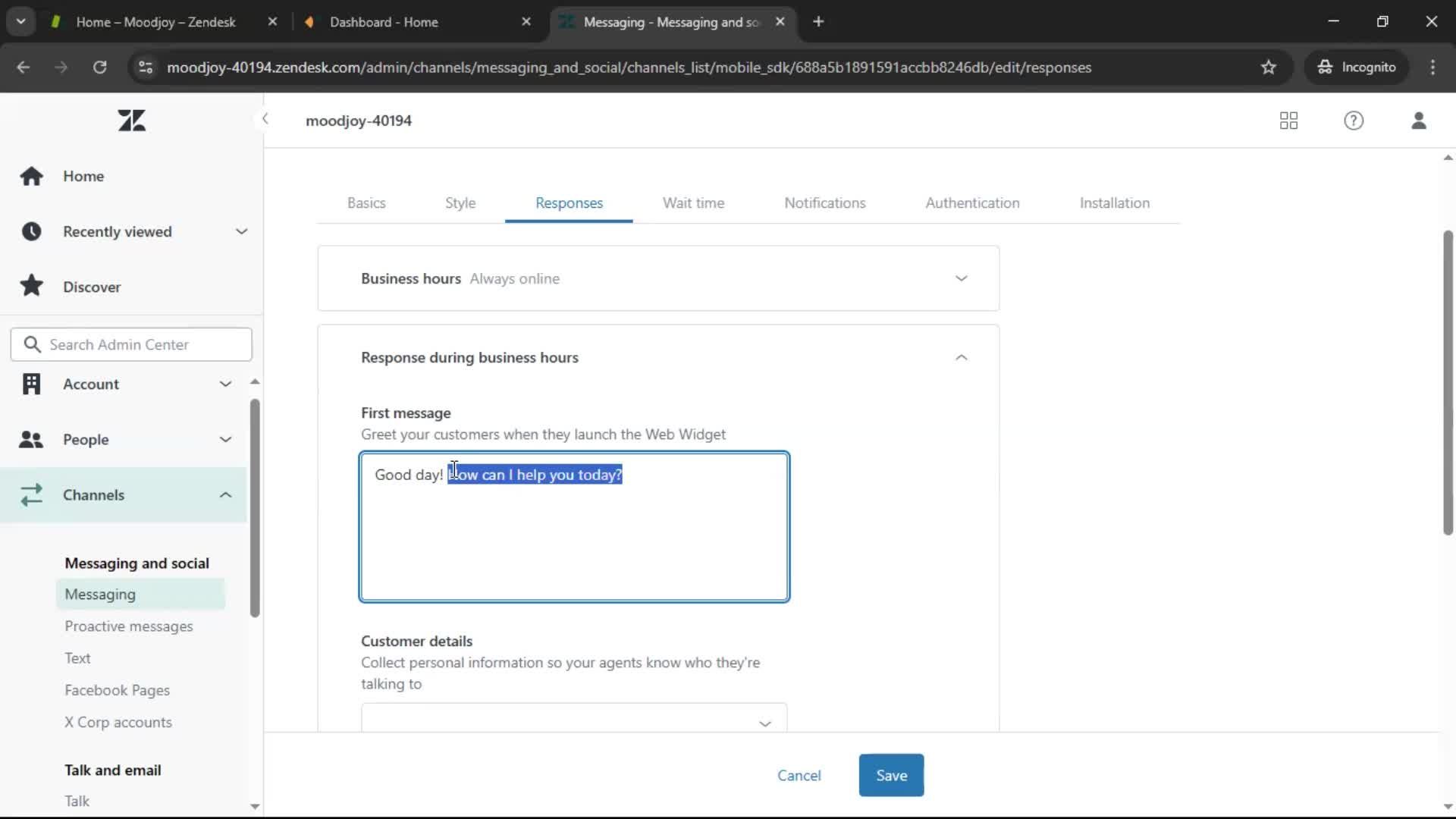1456x819 pixels.
Task: Open the tab search dropdown arrow
Action: click(20, 21)
